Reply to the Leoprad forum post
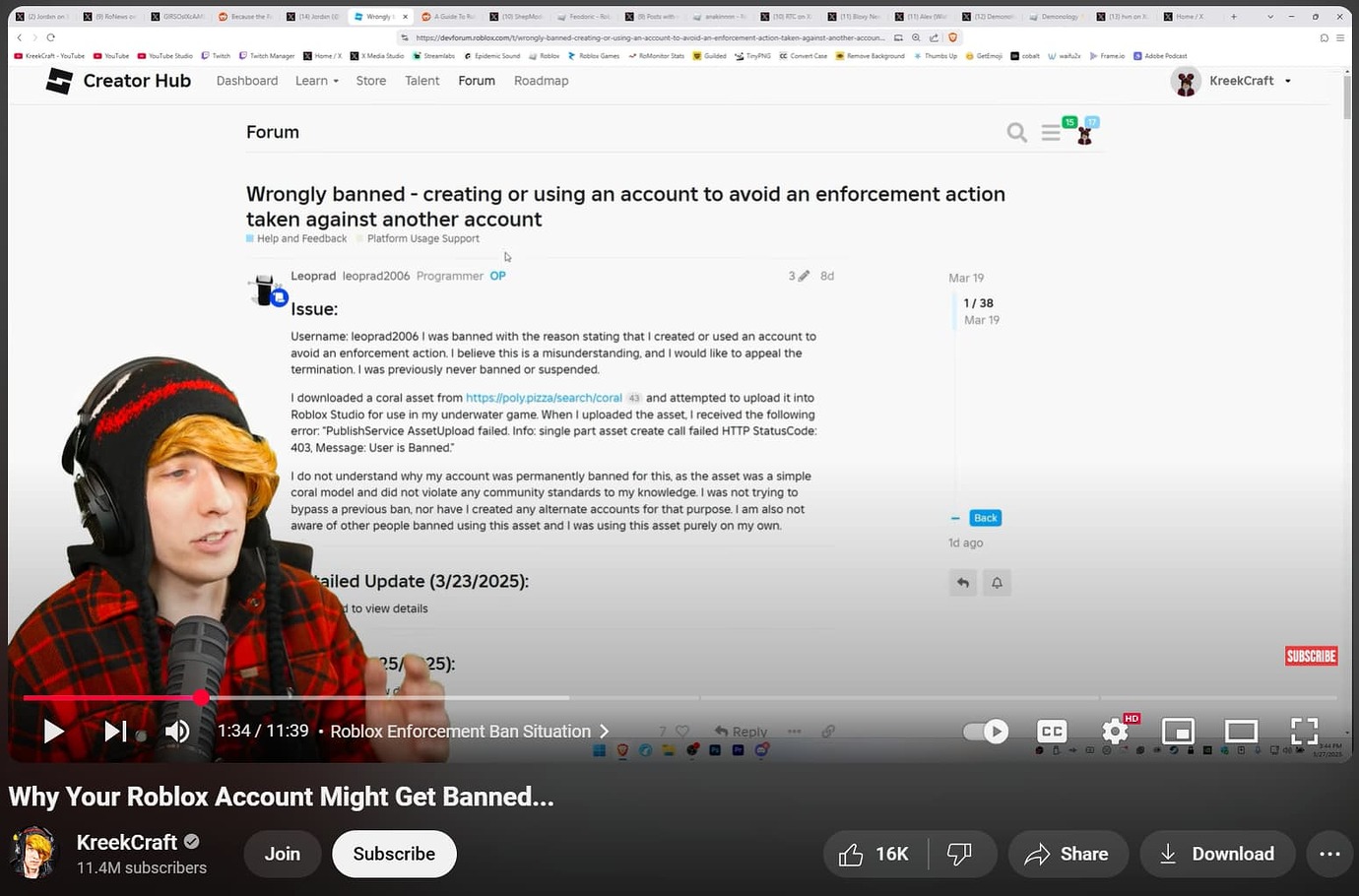 coord(740,731)
